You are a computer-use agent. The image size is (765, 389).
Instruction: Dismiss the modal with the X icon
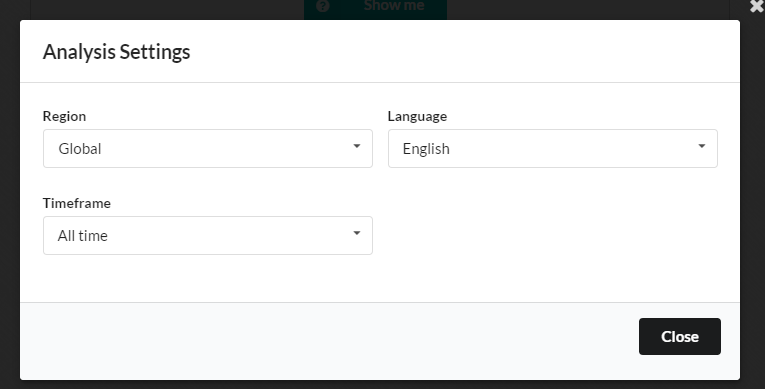click(757, 6)
